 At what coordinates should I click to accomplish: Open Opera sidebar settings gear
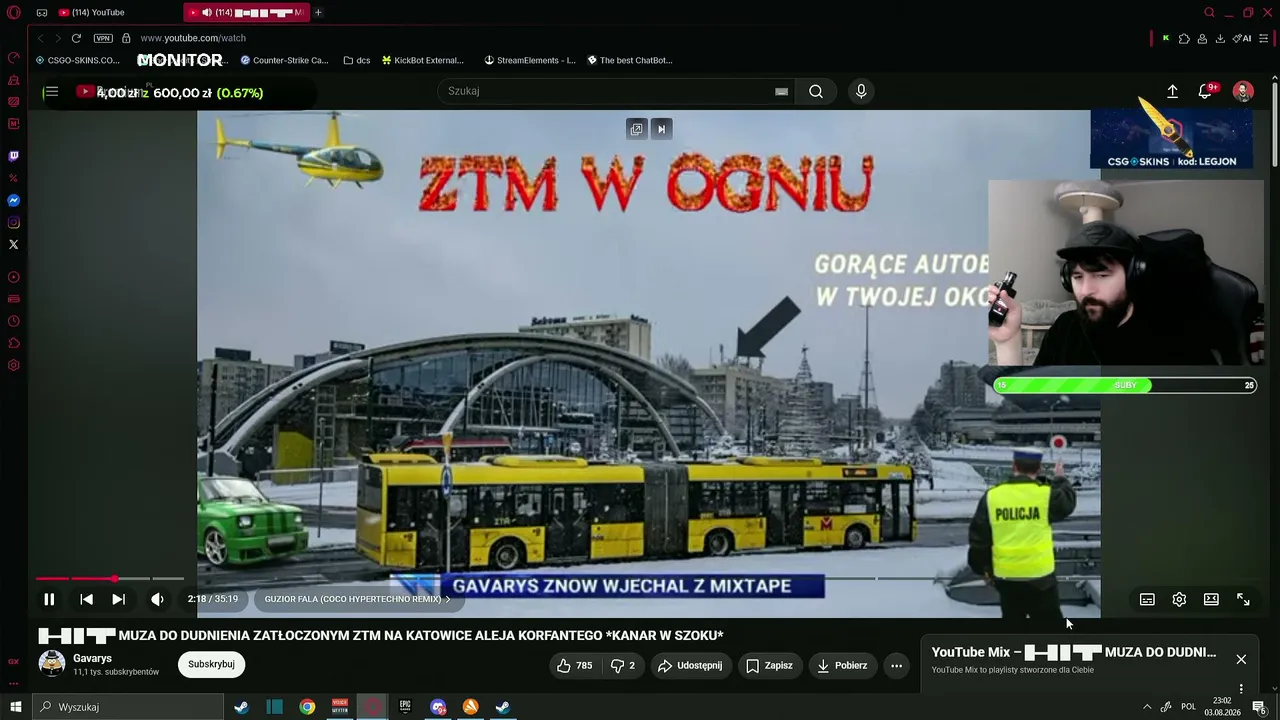pyautogui.click(x=14, y=365)
